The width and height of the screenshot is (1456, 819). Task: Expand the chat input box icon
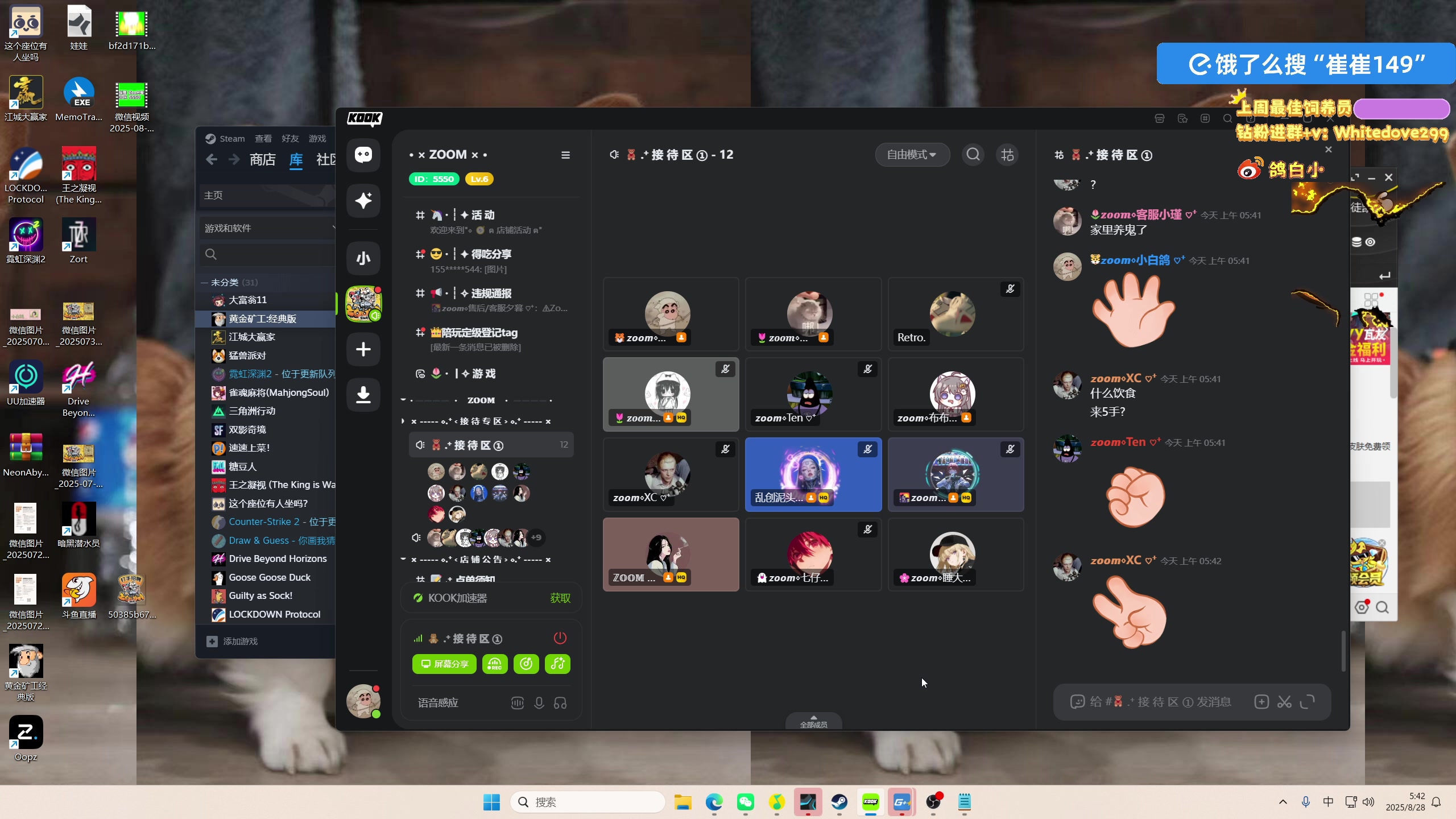coord(1308,702)
